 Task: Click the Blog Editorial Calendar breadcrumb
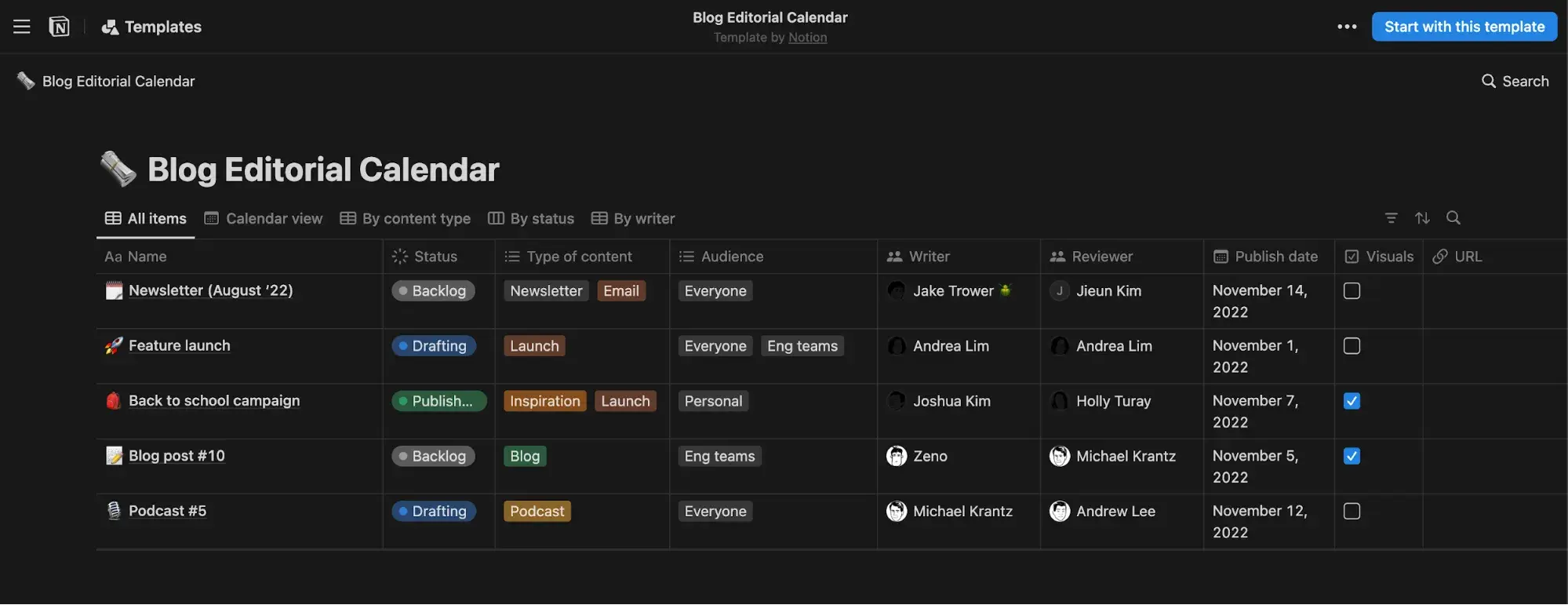tap(106, 81)
